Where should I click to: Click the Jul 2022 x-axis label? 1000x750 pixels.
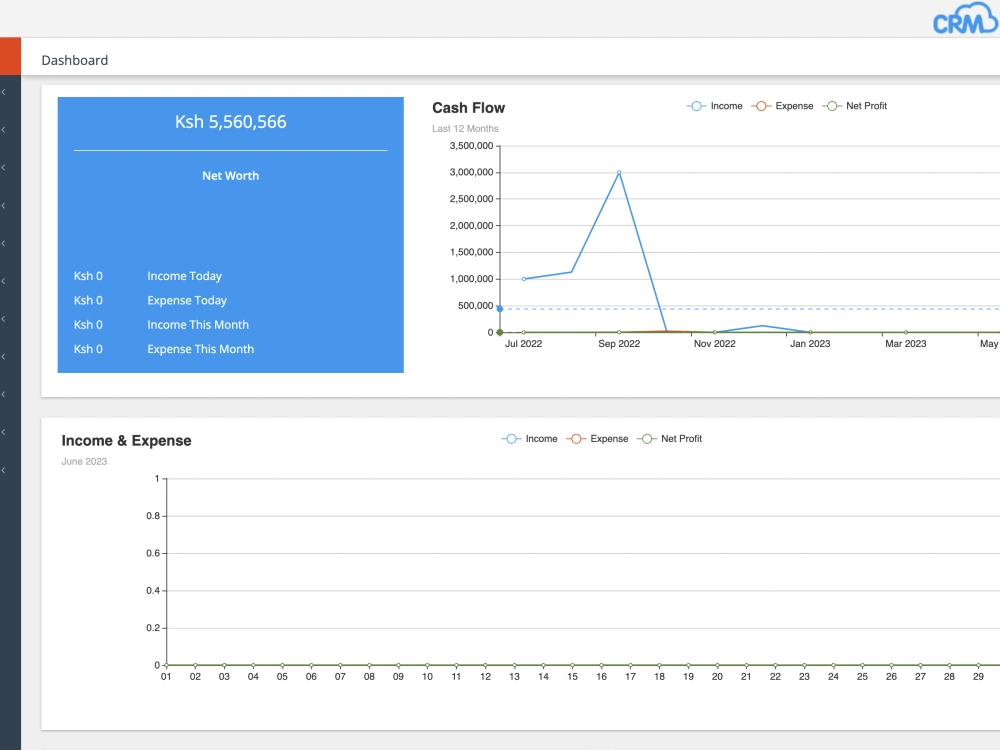[524, 344]
